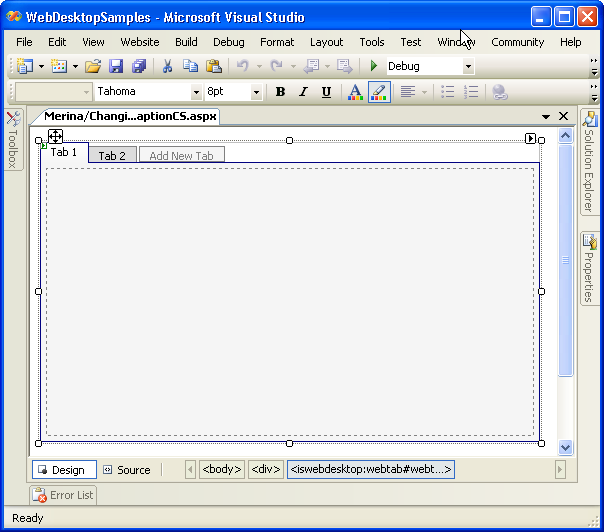604x532 pixels.
Task: Open the WebTab smart tag arrow
Action: [x=531, y=139]
